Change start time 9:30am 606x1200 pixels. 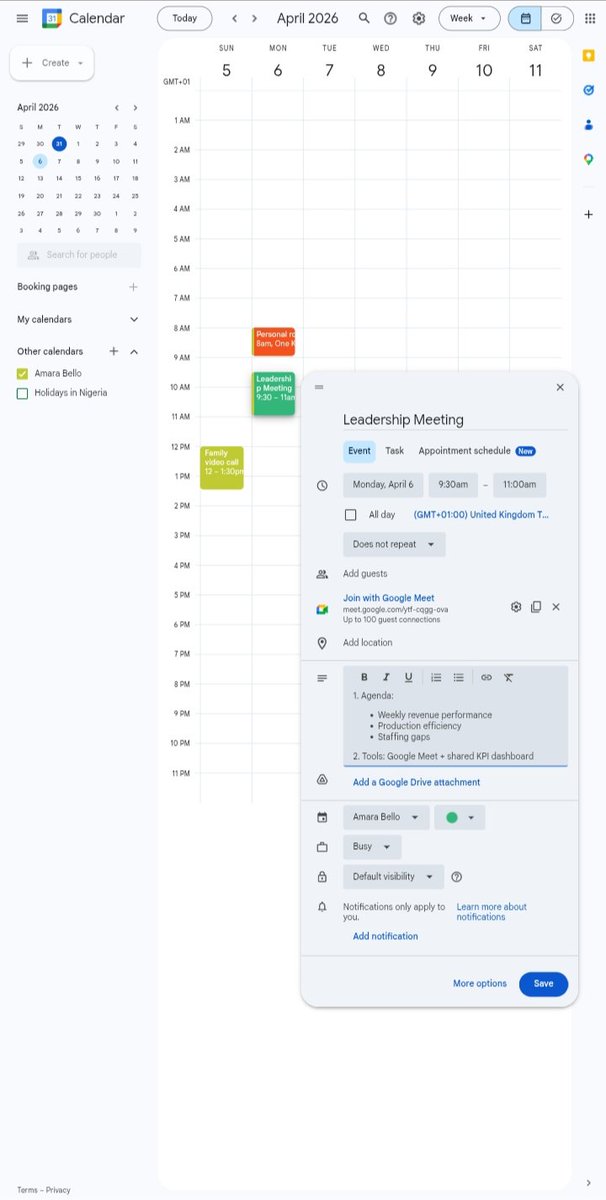(x=453, y=485)
